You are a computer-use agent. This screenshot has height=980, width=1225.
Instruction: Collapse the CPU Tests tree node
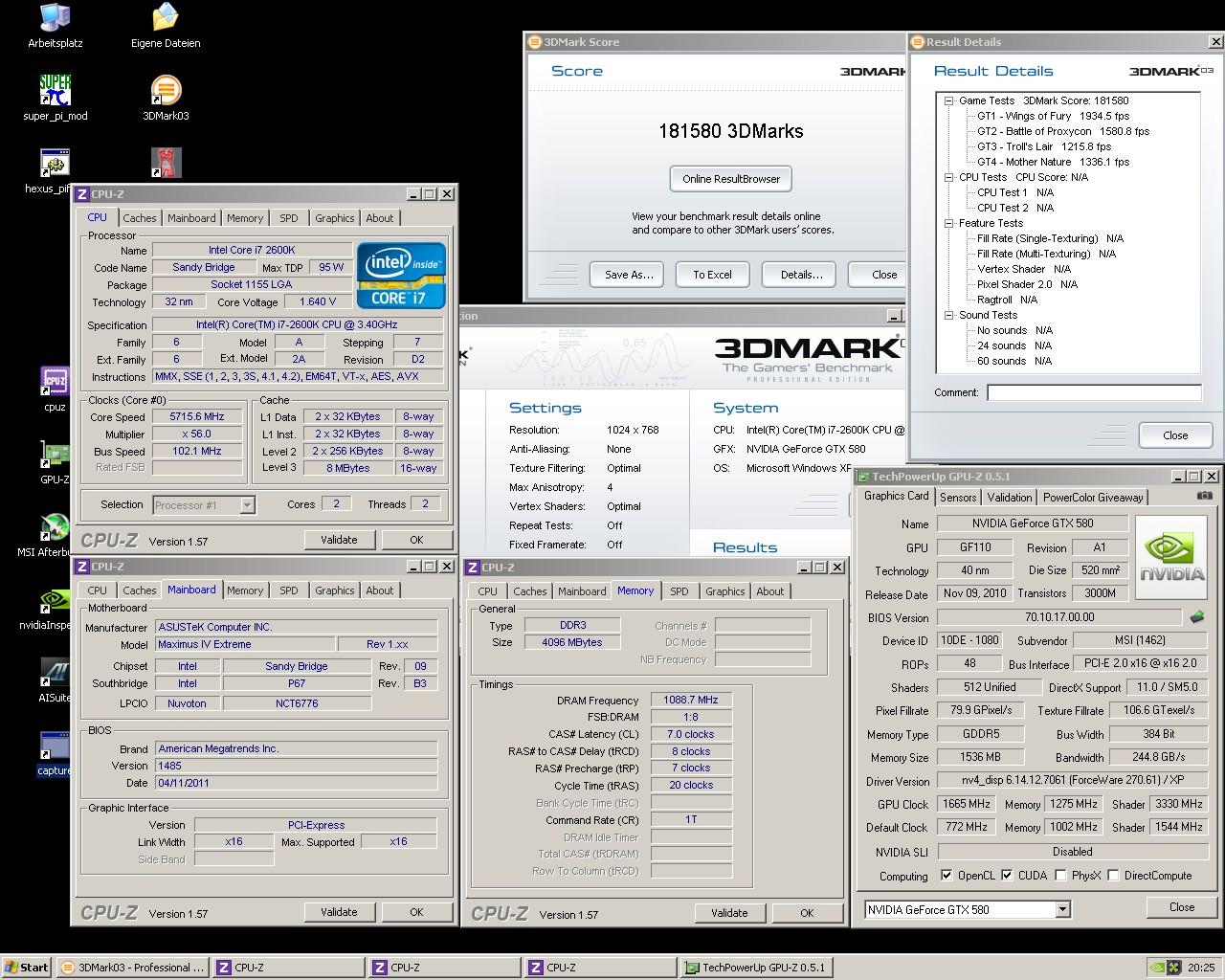coord(948,177)
